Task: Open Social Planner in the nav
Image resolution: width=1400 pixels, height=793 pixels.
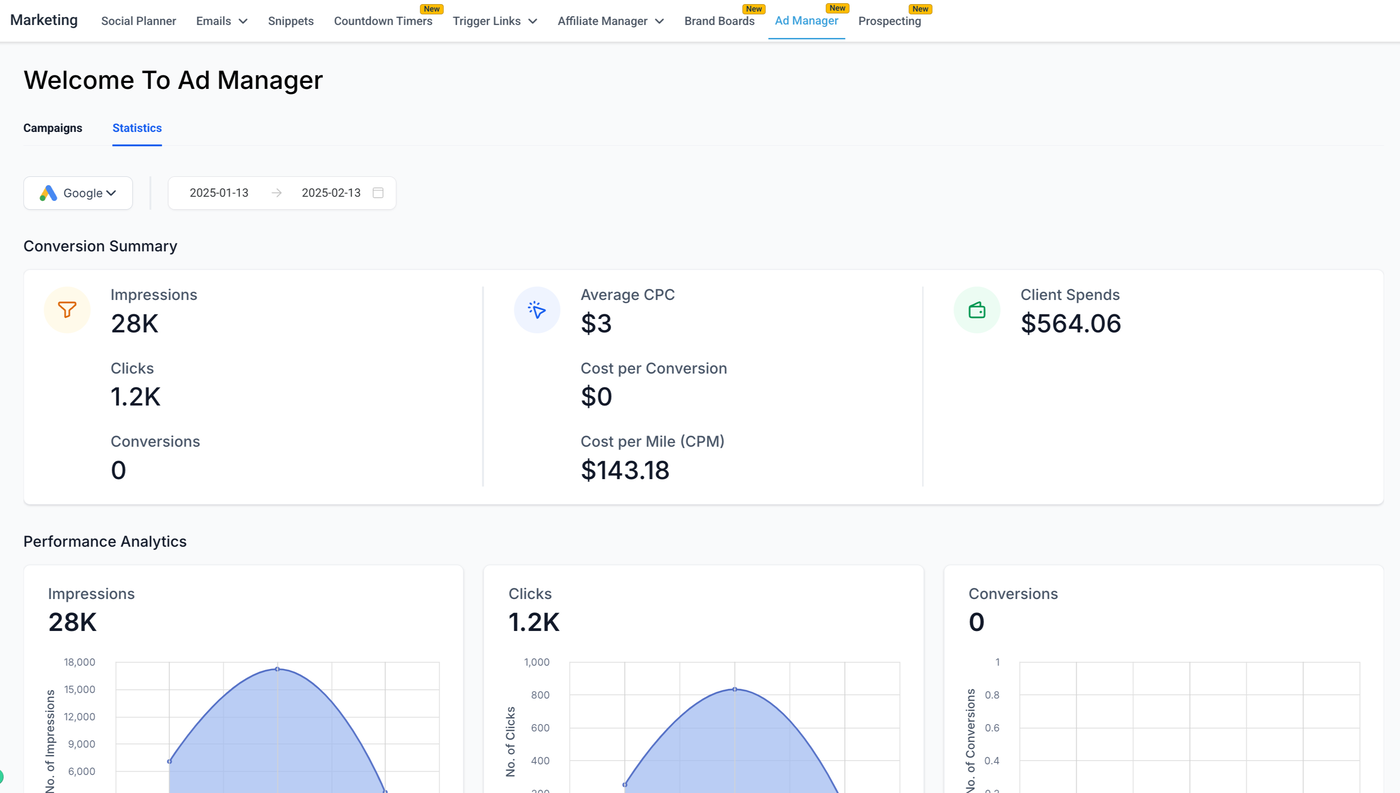Action: [x=139, y=21]
